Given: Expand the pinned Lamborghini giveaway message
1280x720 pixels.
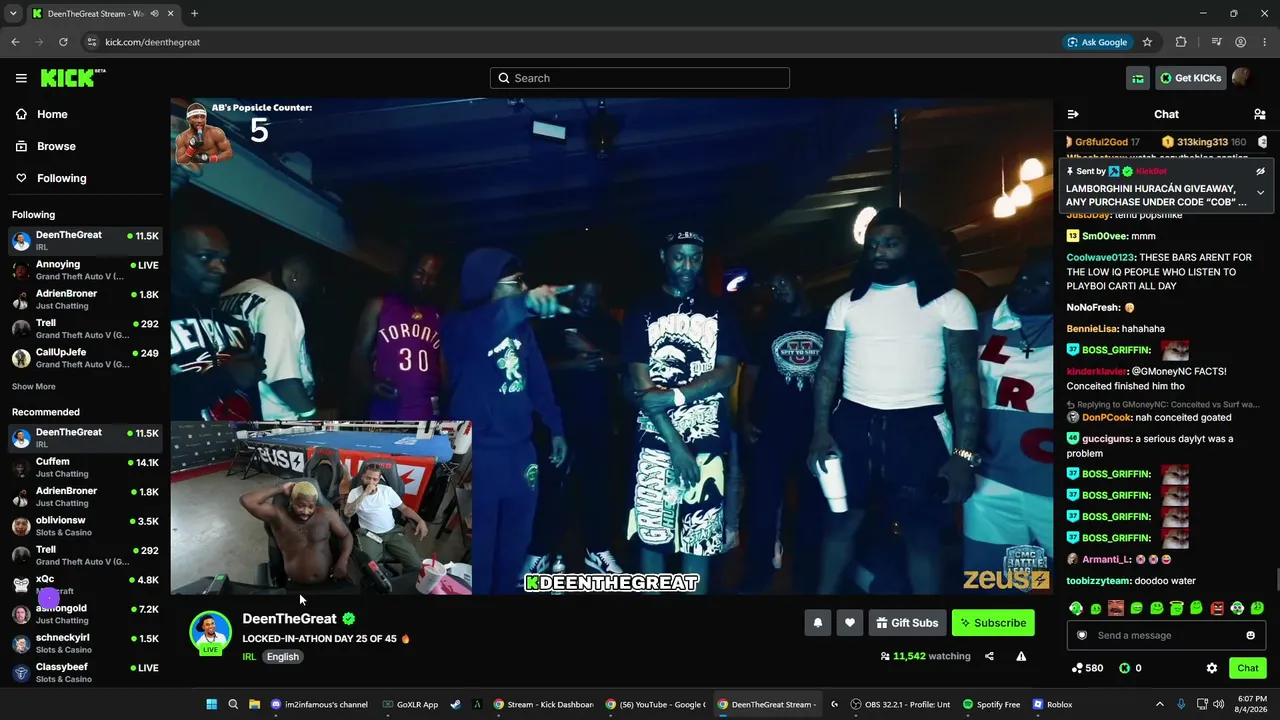Looking at the screenshot, I should [x=1260, y=192].
